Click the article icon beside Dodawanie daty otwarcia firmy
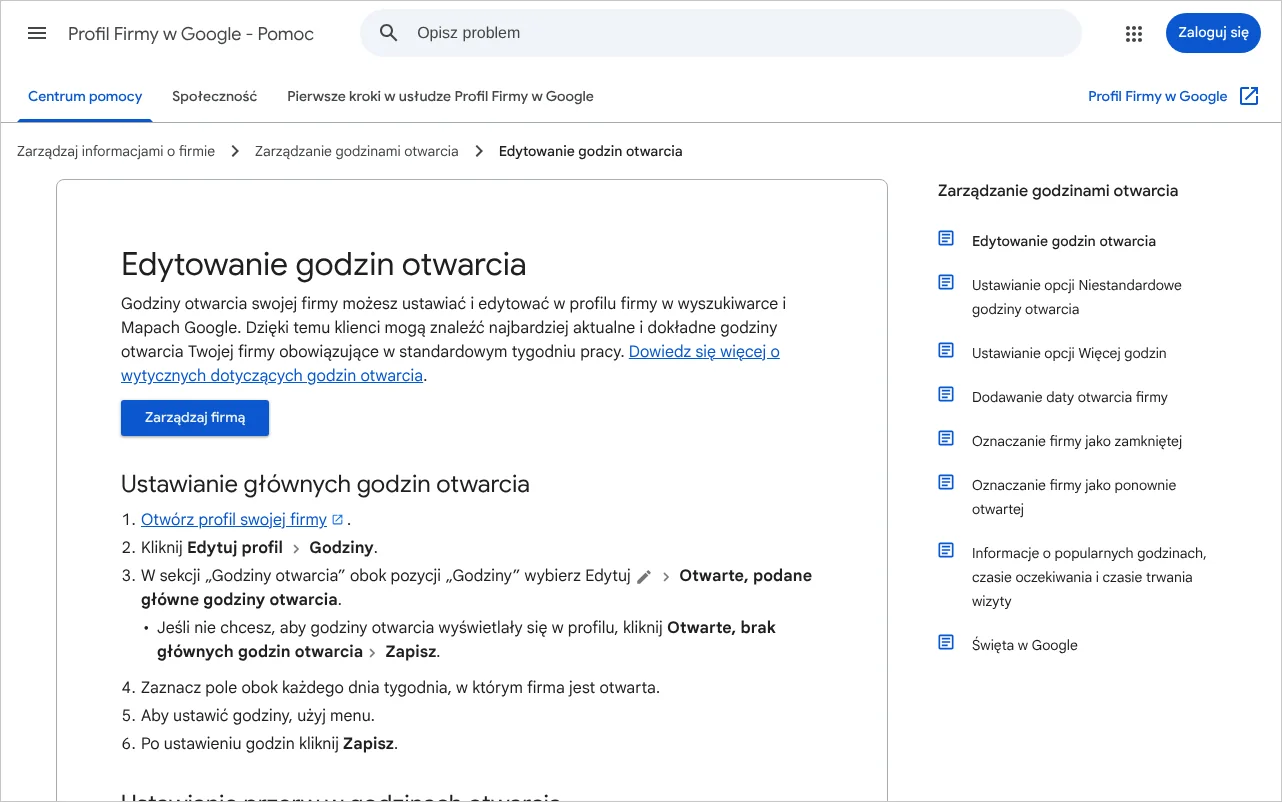This screenshot has width=1282, height=802. [946, 394]
